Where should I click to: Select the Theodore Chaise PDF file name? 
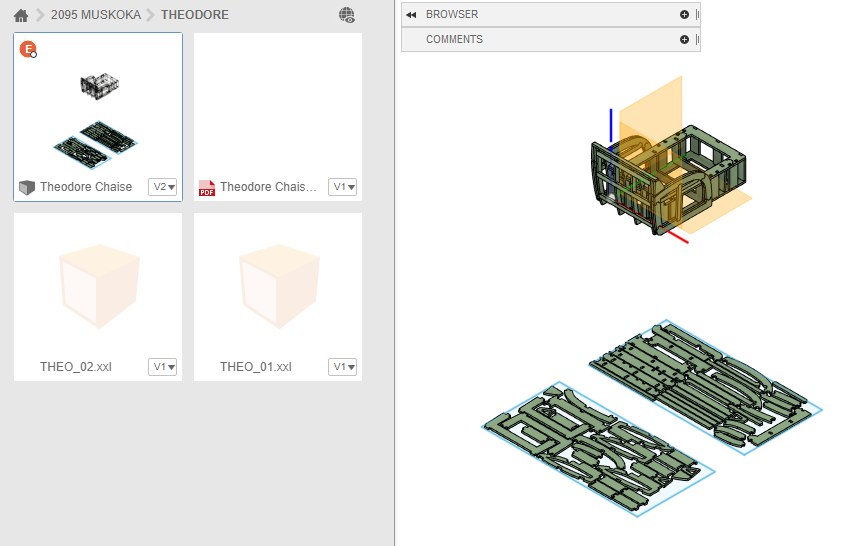pyautogui.click(x=268, y=187)
